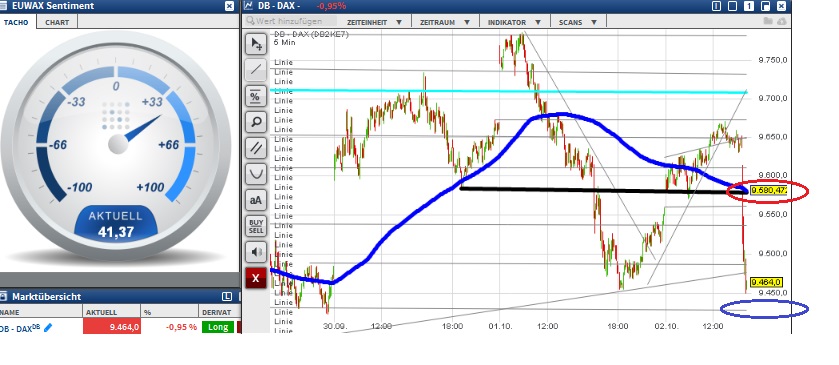Image resolution: width=839 pixels, height=365 pixels.
Task: Click the 9.550,0 price axis label
Action: (773, 214)
